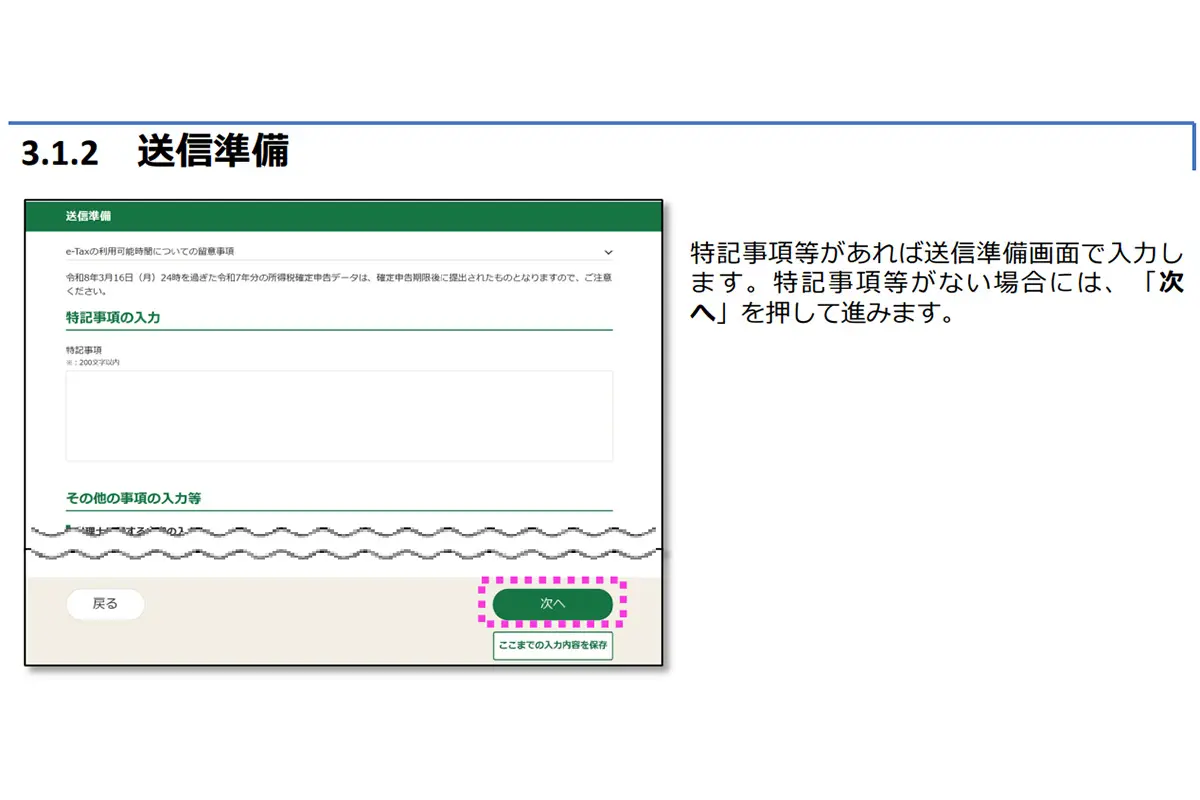The height and width of the screenshot is (800, 1200).
Task: Save progress via ここまでの入力内容を保存
Action: [x=553, y=646]
